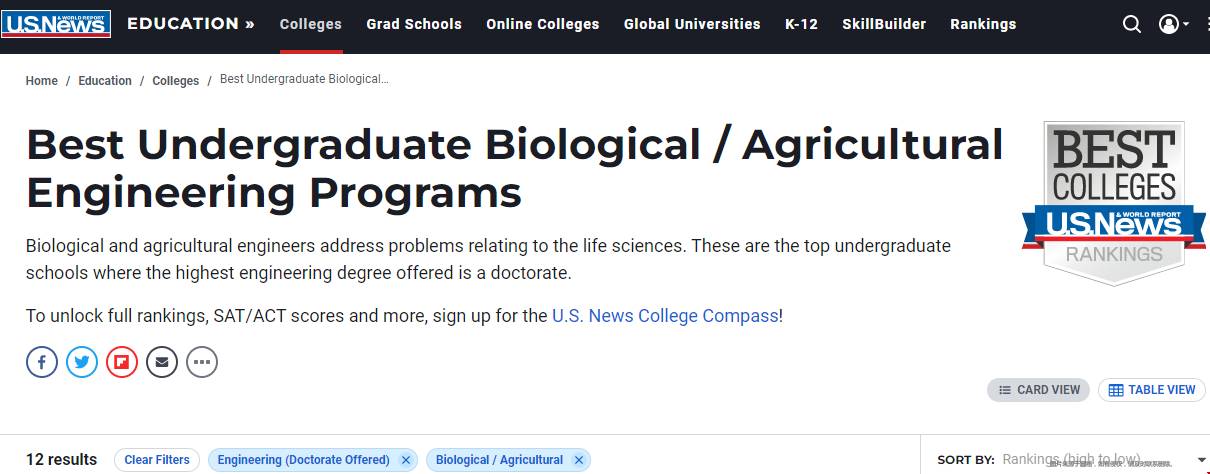Image resolution: width=1210 pixels, height=474 pixels.
Task: Go to Colleges breadcrumb link
Action: pos(176,81)
